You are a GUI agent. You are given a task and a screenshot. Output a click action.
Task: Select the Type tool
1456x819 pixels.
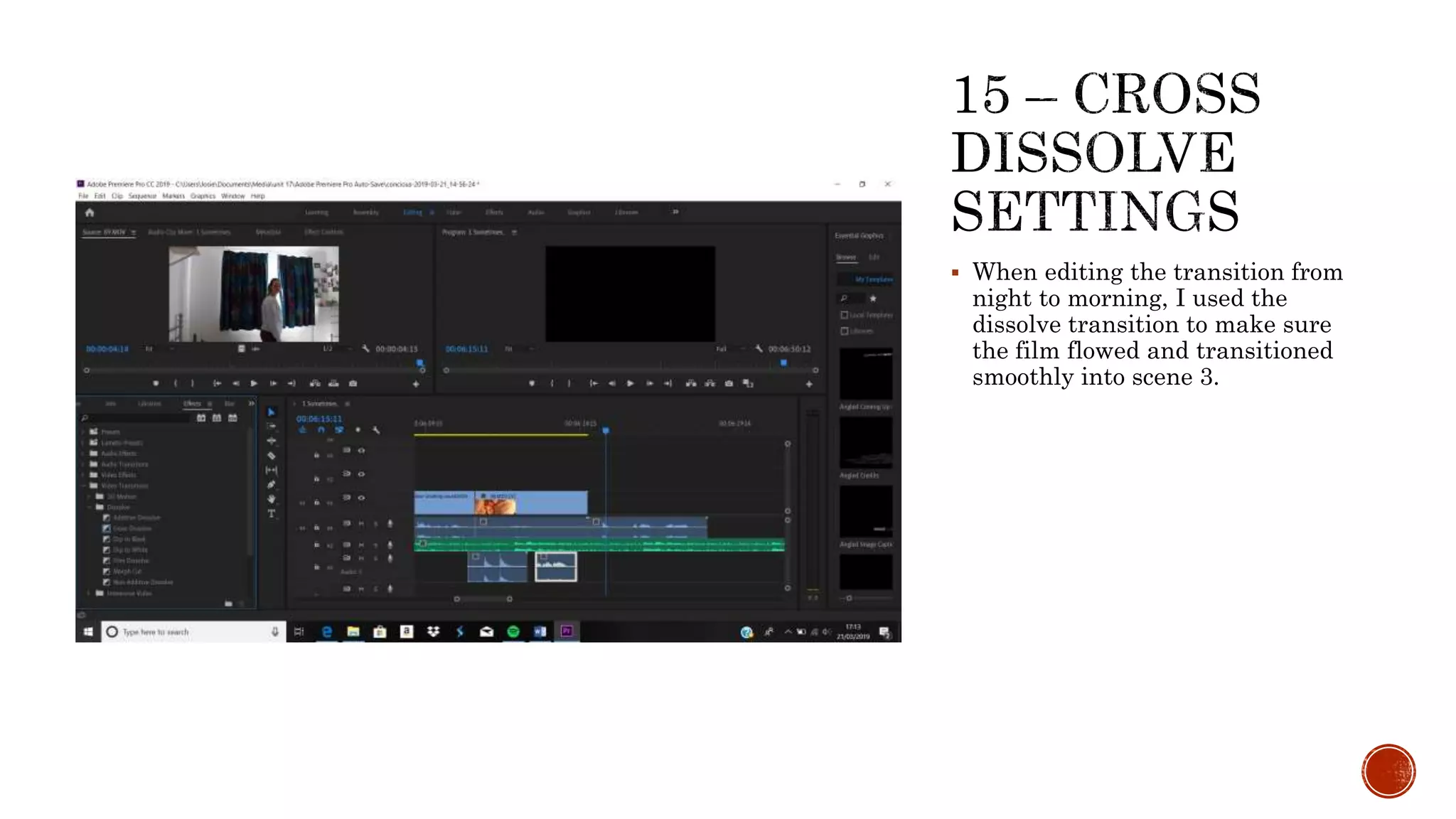[271, 513]
